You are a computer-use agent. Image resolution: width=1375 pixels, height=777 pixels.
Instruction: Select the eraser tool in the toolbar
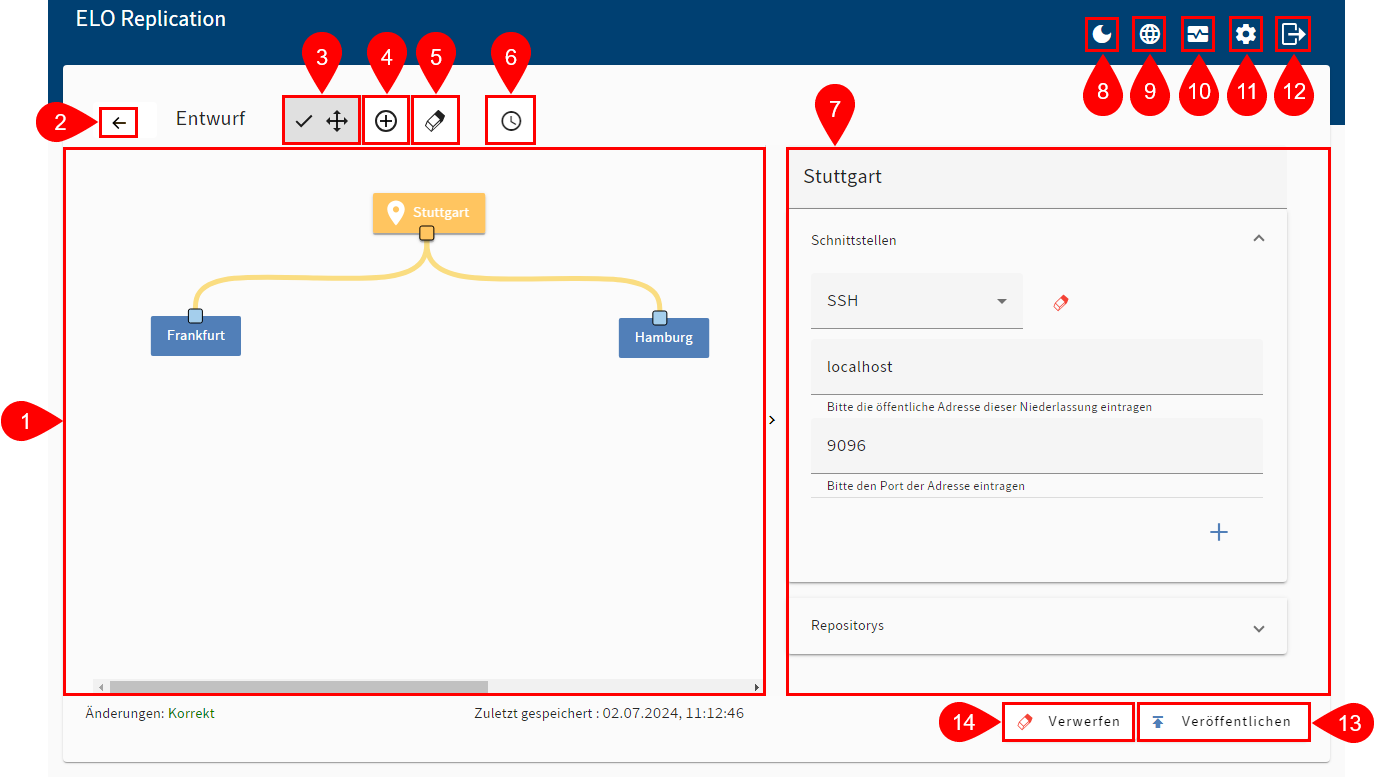(435, 121)
